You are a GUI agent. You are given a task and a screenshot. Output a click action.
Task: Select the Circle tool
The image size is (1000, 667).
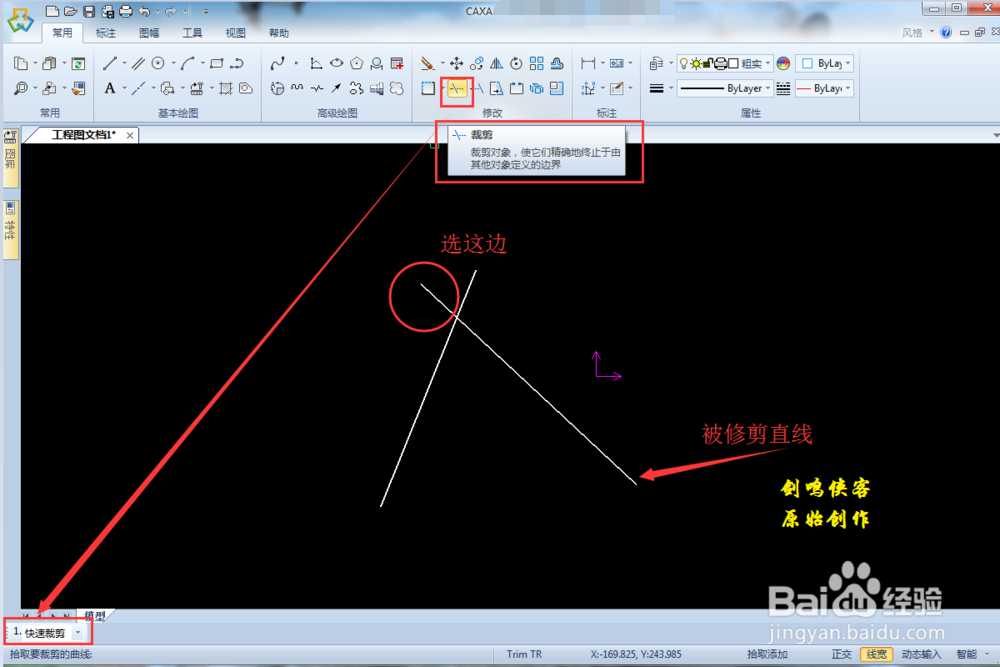[158, 63]
